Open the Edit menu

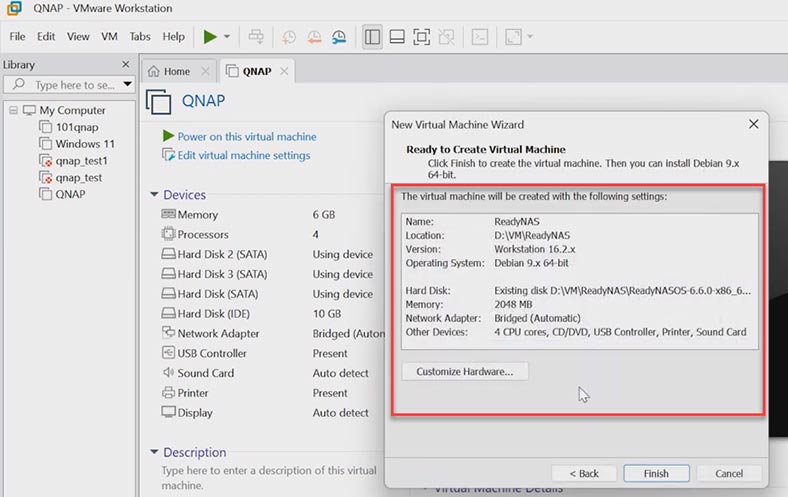tap(46, 37)
